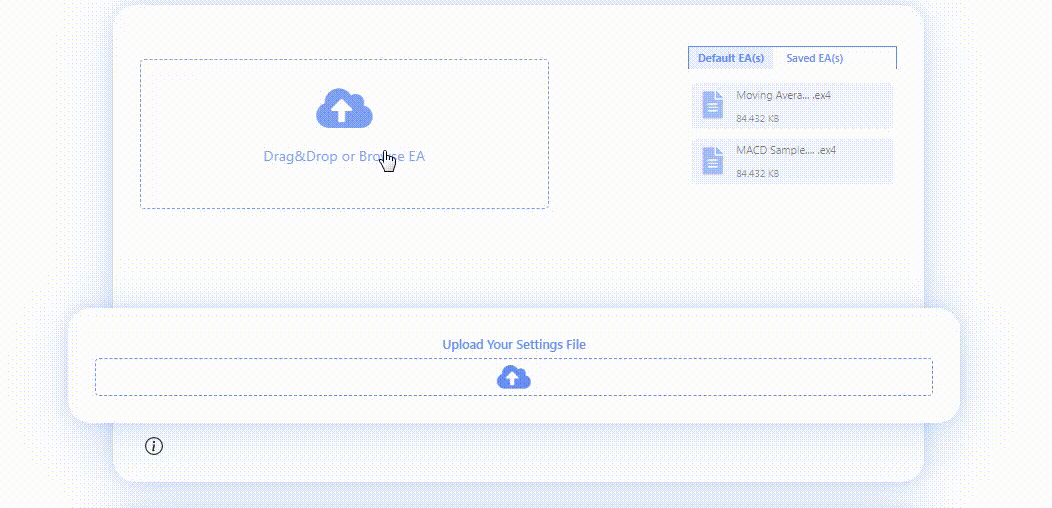The height and width of the screenshot is (508, 1052).
Task: Click the Drag&Drop or Browse EA text
Action: pyautogui.click(x=344, y=156)
